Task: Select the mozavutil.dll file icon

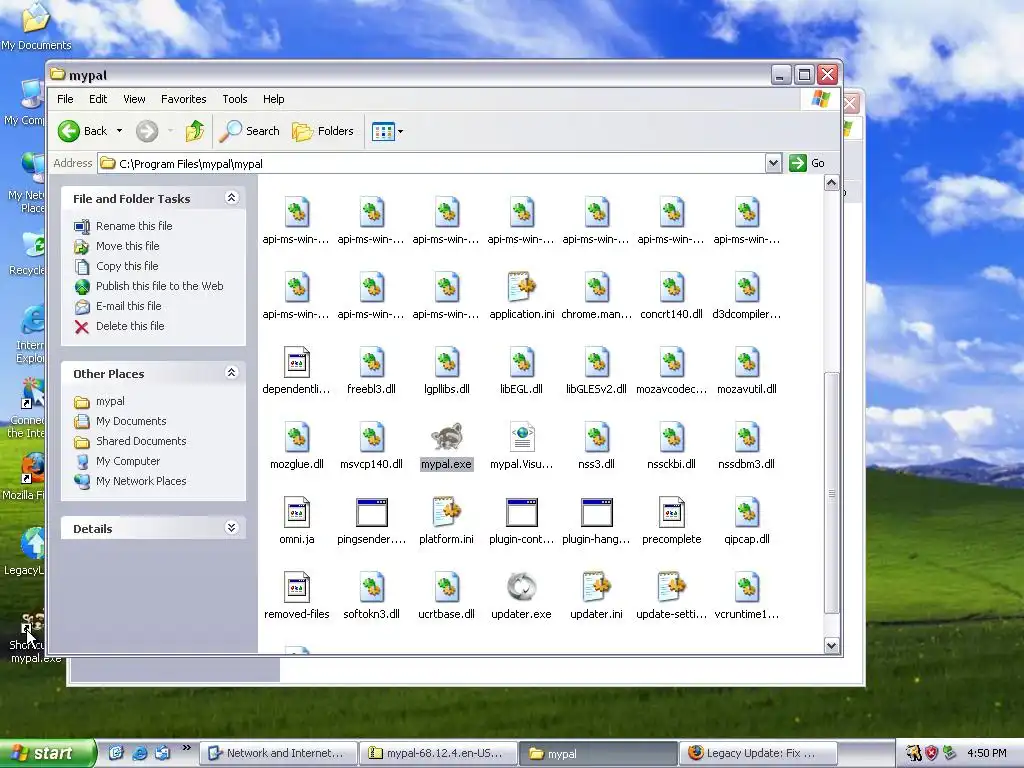Action: tap(746, 362)
